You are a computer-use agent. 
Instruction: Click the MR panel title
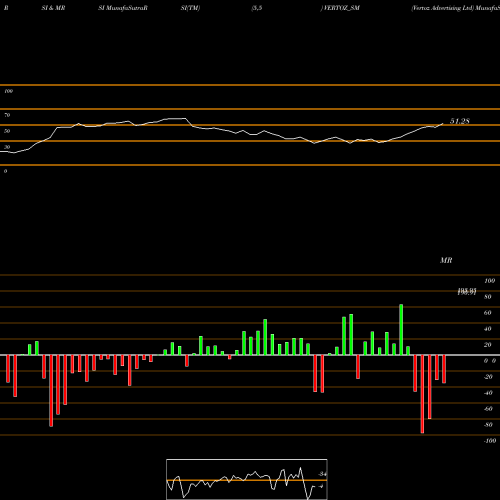point(446,260)
